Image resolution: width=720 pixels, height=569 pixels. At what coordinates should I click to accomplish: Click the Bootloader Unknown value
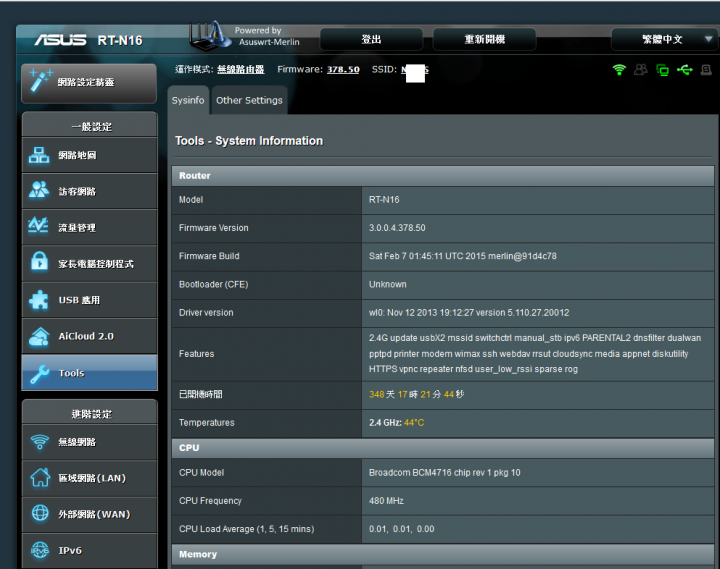click(x=388, y=284)
